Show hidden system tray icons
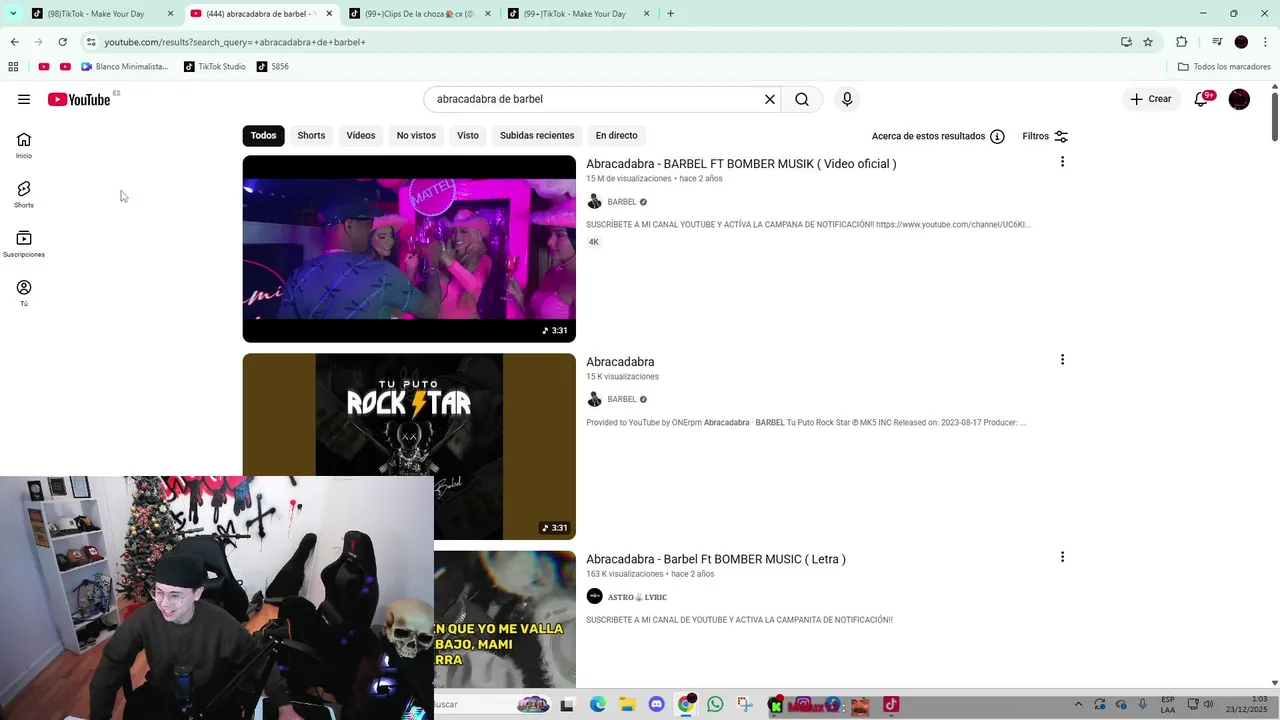1280x720 pixels. point(1078,704)
